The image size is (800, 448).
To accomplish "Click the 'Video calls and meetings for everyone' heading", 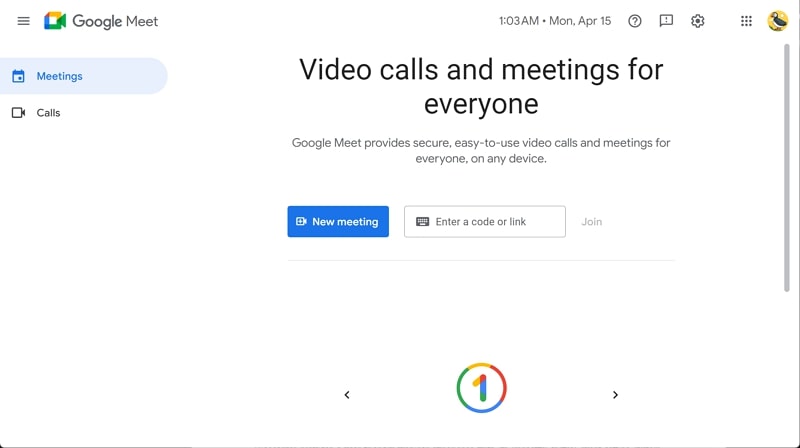I will (x=481, y=87).
